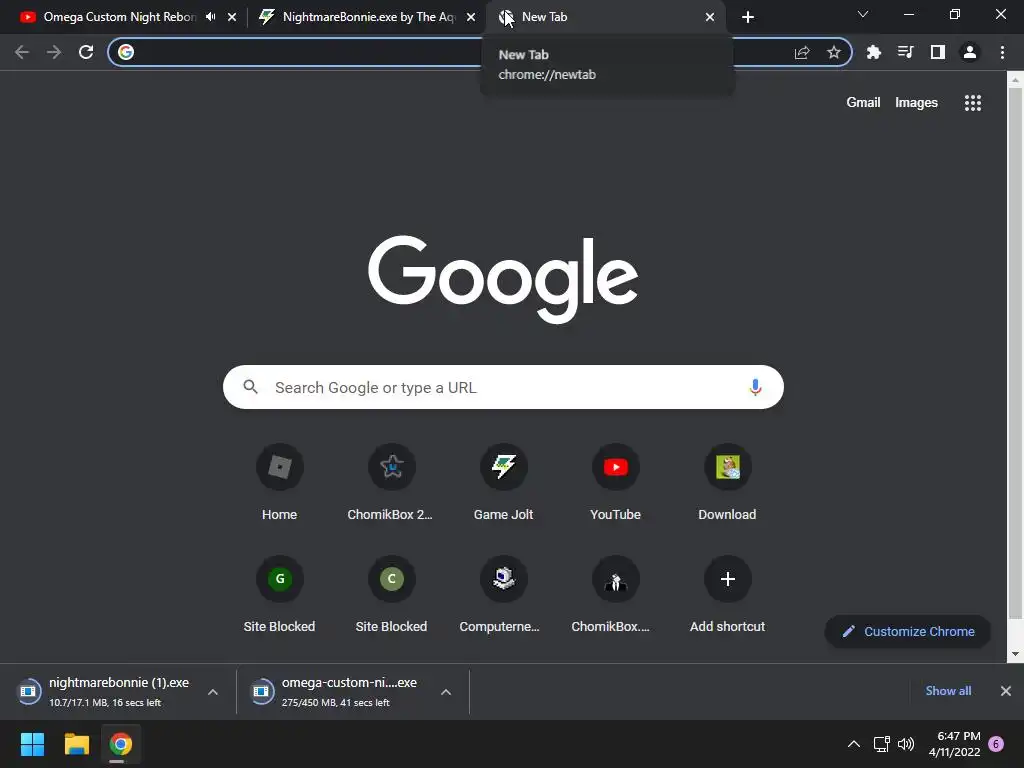1024x768 pixels.
Task: Click Chrome icon in taskbar
Action: point(120,744)
